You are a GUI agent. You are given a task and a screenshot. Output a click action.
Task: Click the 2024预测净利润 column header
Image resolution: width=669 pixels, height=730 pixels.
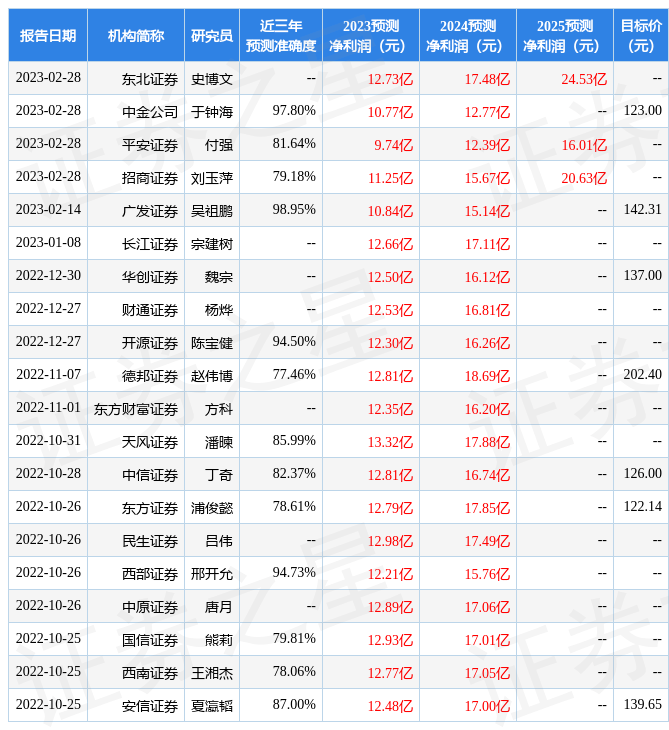coord(468,35)
